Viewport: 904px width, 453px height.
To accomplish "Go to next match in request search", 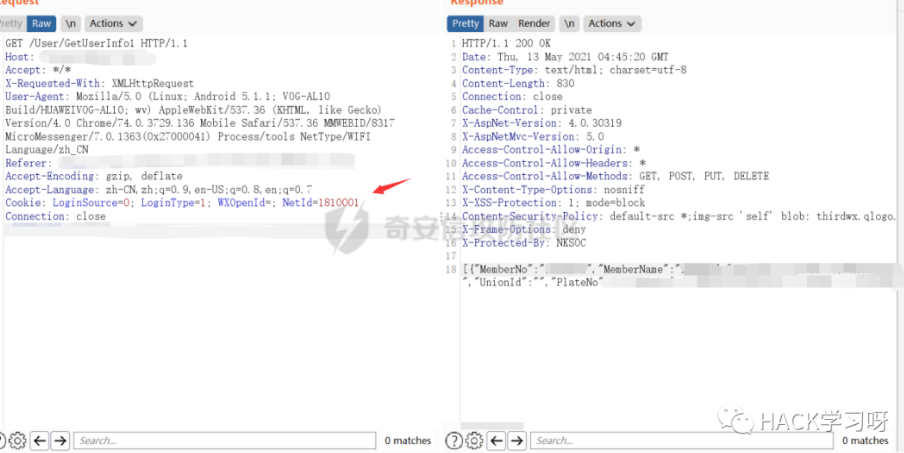I will click(60, 441).
